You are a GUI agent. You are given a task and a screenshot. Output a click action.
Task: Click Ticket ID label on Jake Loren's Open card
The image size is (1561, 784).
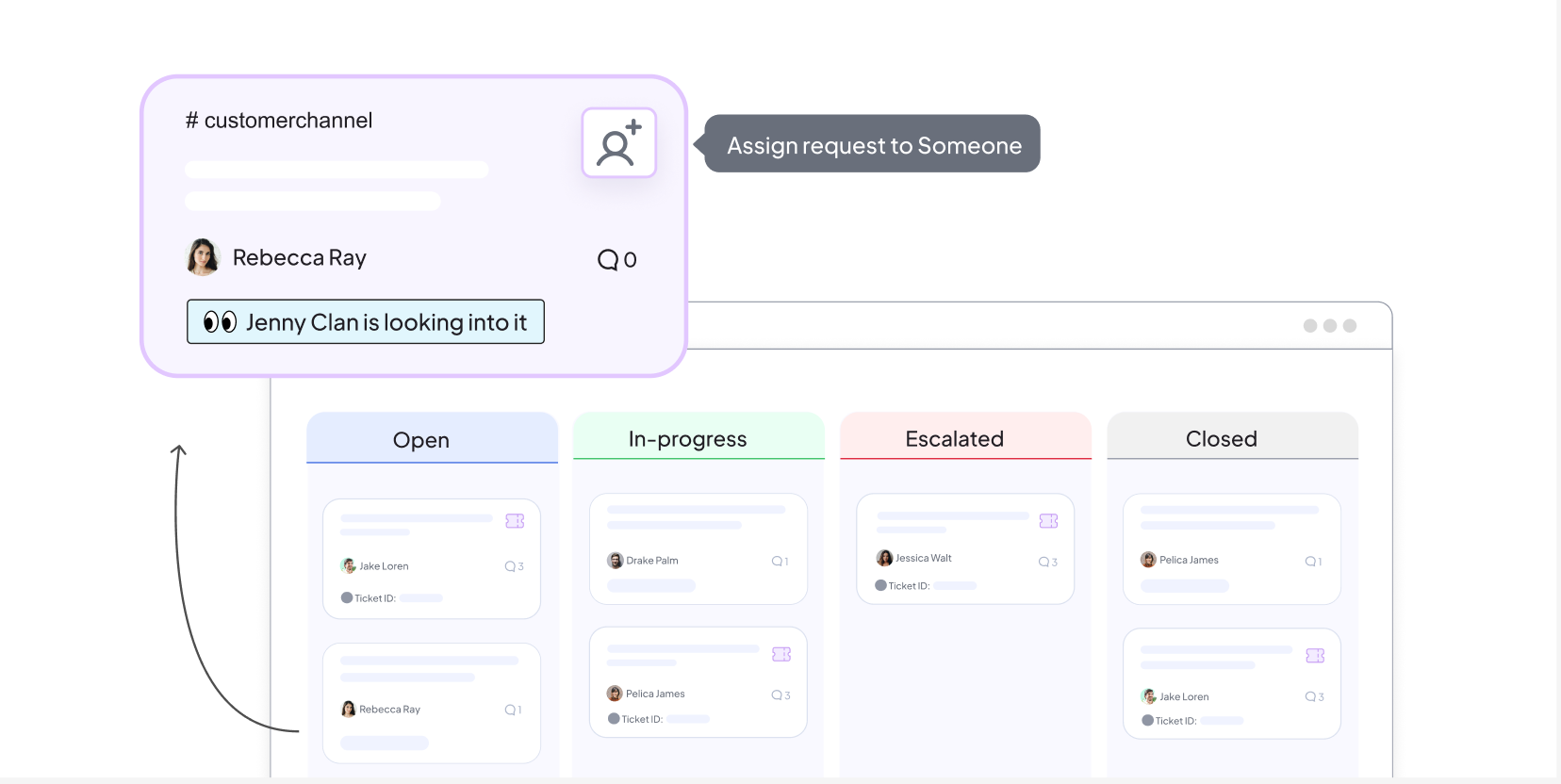[x=375, y=598]
